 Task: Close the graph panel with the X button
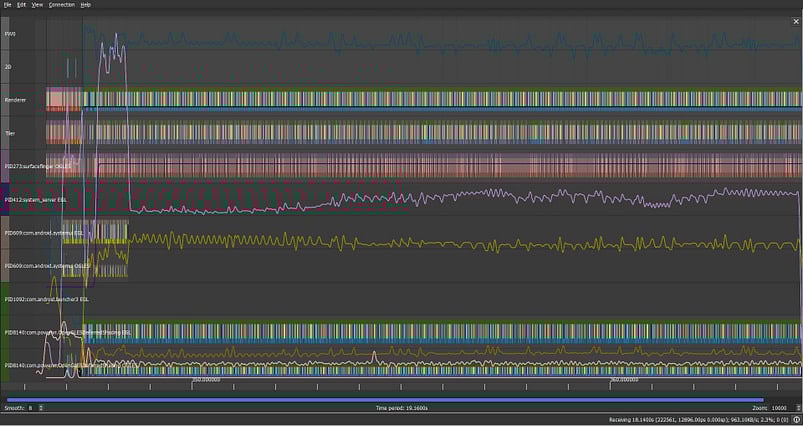tap(796, 22)
